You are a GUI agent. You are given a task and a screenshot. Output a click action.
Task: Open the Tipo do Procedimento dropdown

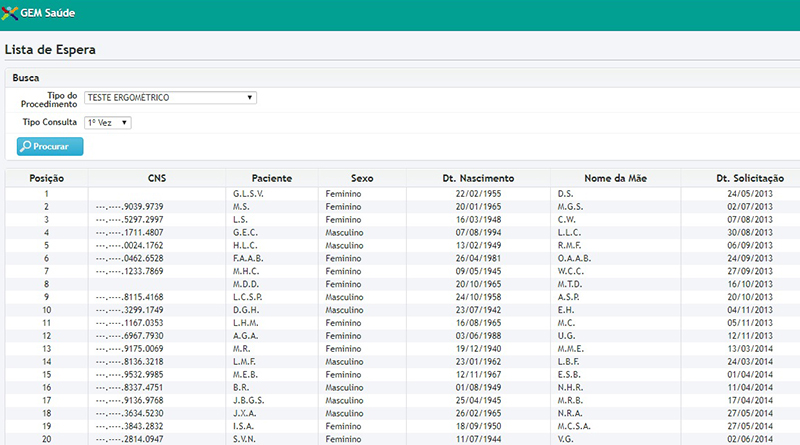[170, 97]
